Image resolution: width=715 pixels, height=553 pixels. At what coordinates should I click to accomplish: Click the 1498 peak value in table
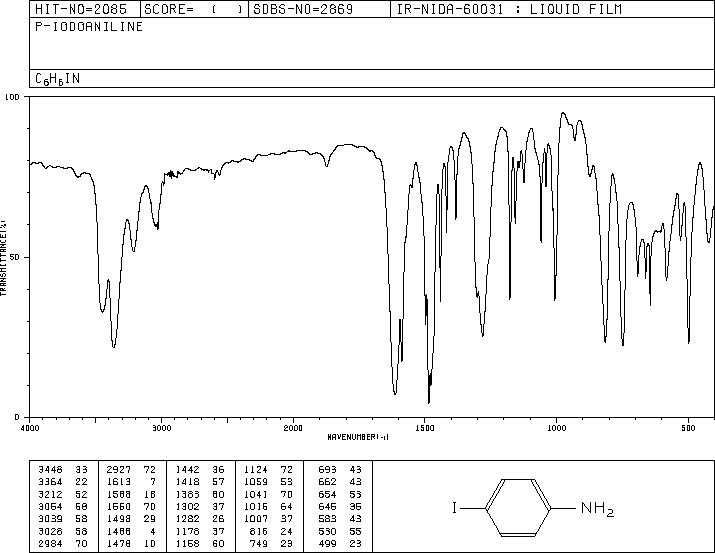119,519
